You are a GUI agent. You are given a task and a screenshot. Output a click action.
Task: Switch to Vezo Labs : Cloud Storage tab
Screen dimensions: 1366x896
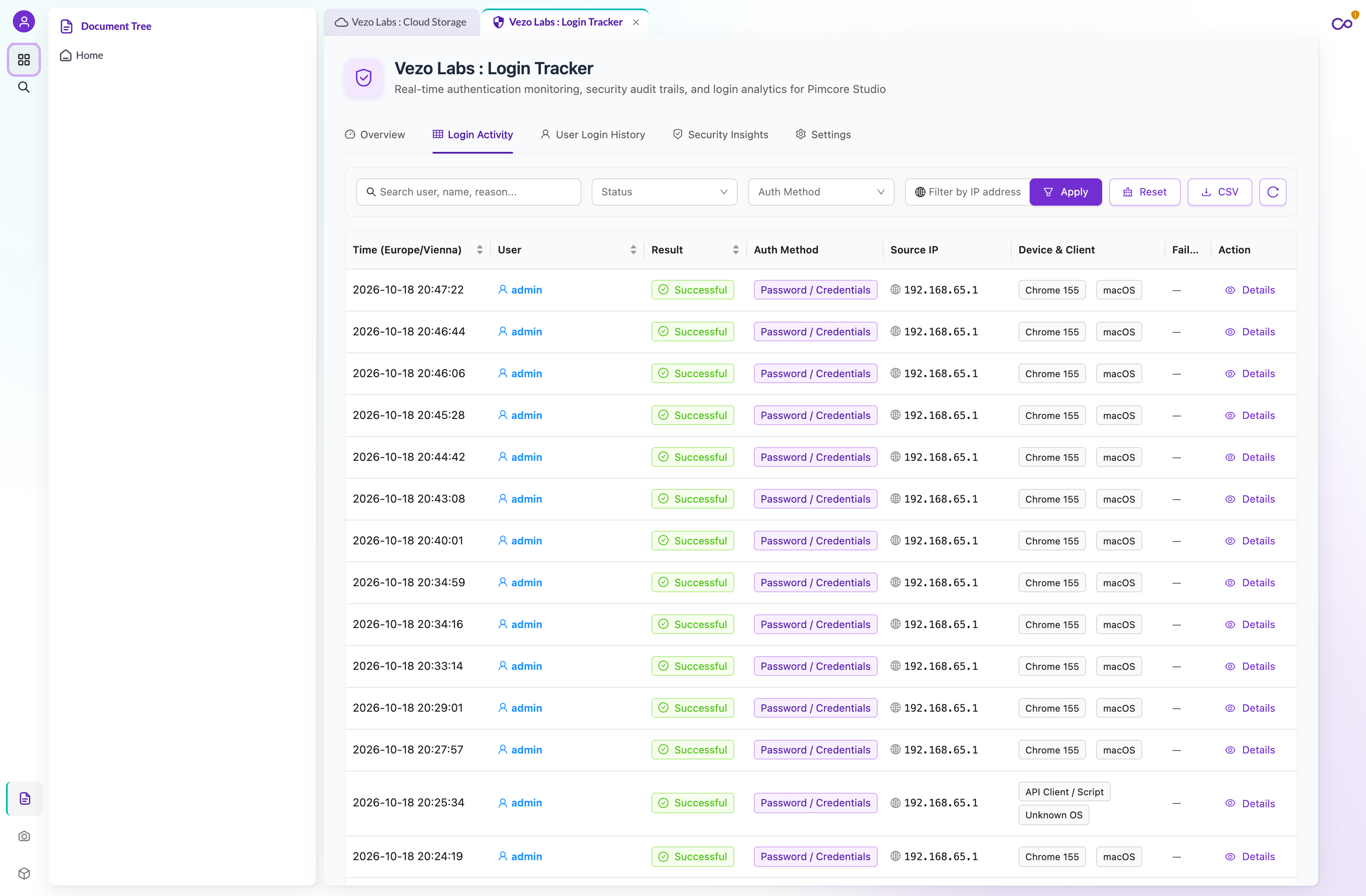[401, 22]
